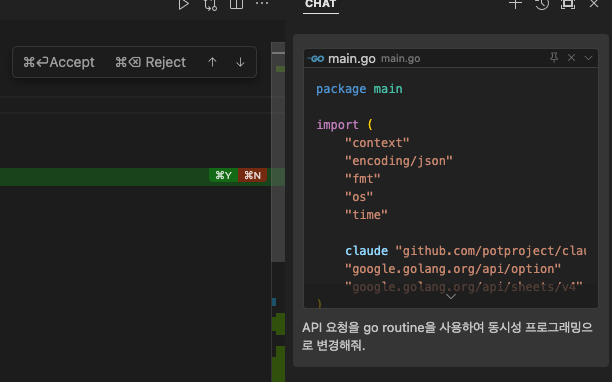Image resolution: width=612 pixels, height=382 pixels.
Task: Click the Go file icon beside main.go
Action: pos(316,59)
